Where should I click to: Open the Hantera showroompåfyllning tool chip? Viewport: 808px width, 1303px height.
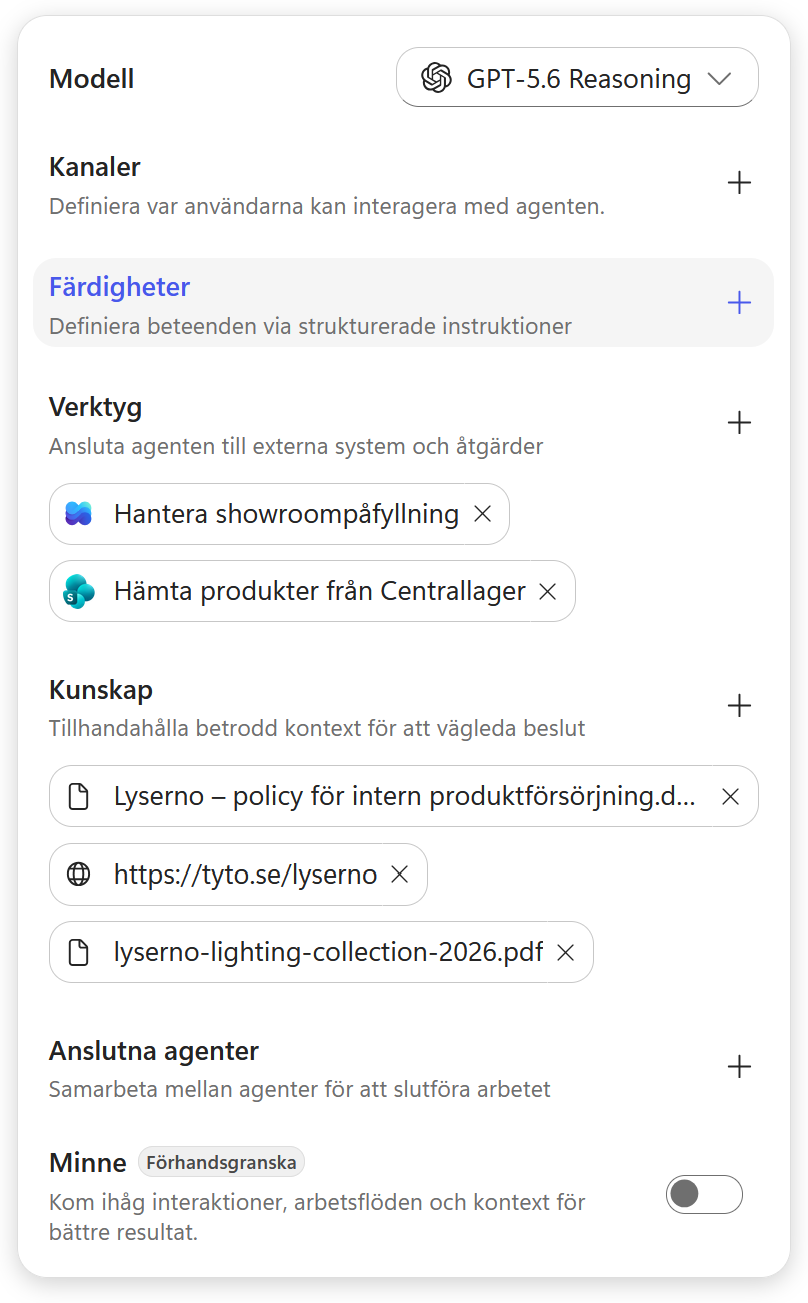pyautogui.click(x=279, y=514)
